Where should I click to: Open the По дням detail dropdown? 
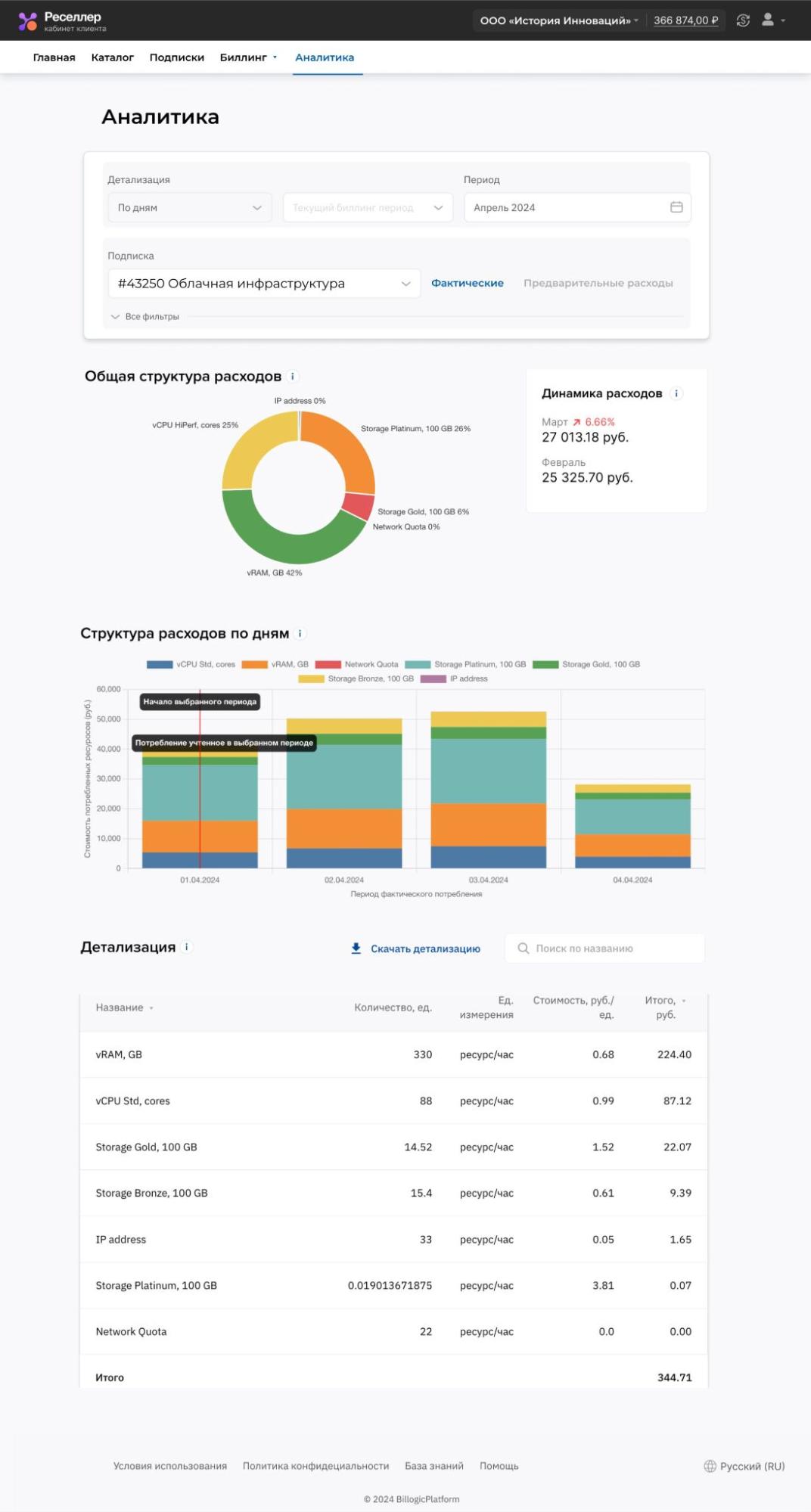click(189, 207)
